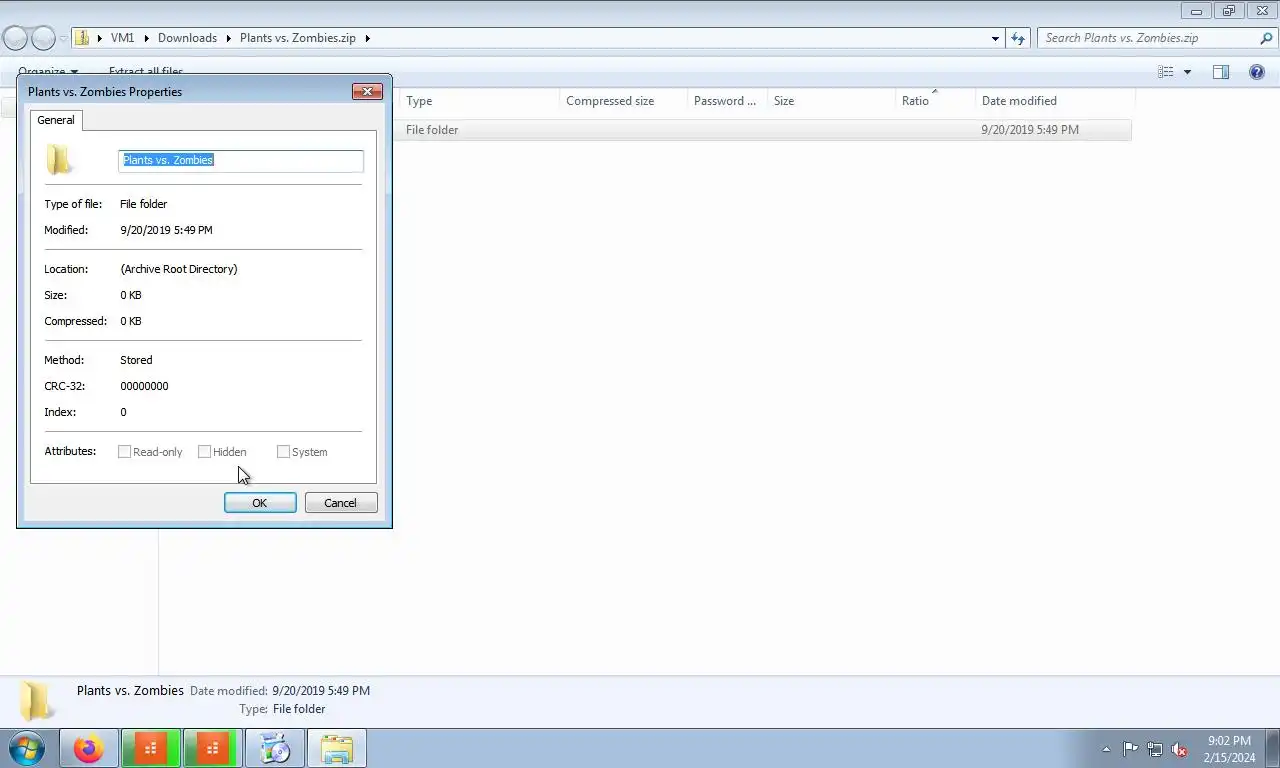Click the Plants vs. Zombies name in details pane
This screenshot has height=768, width=1280.
[x=130, y=690]
